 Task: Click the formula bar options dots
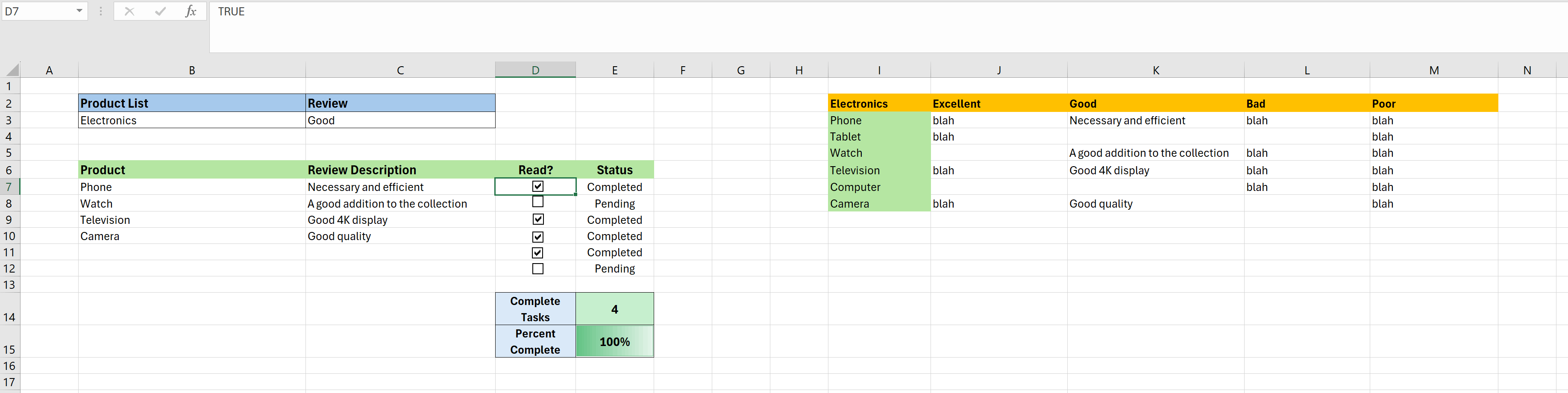point(101,11)
